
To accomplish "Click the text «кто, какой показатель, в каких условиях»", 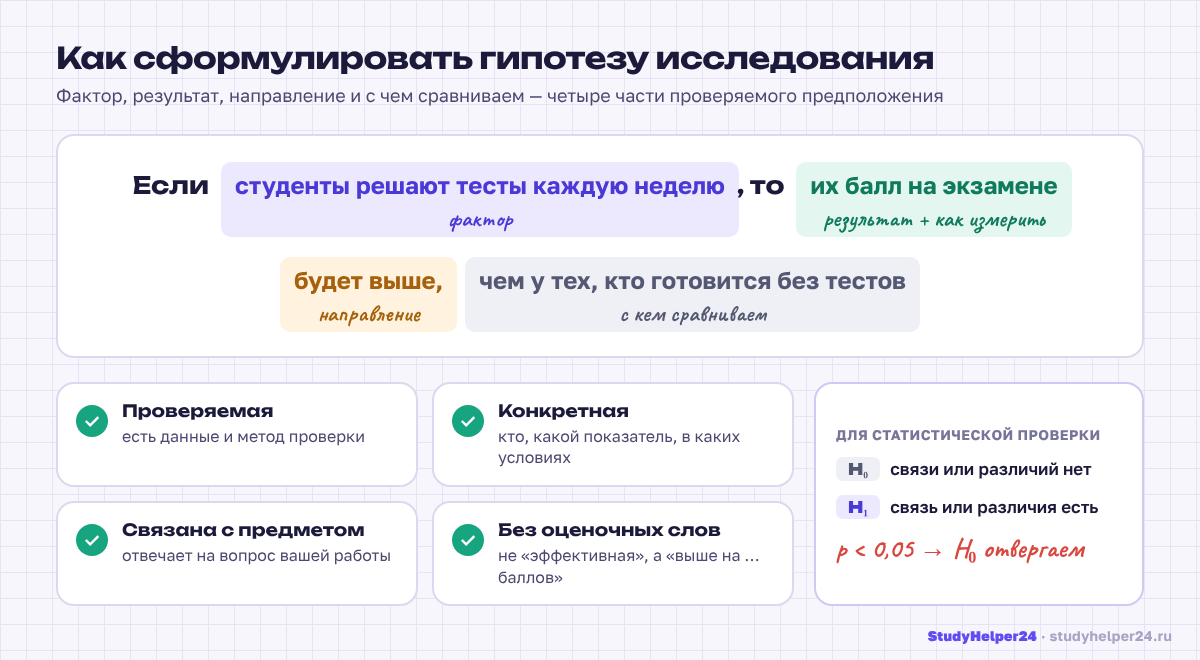I will (x=619, y=447).
